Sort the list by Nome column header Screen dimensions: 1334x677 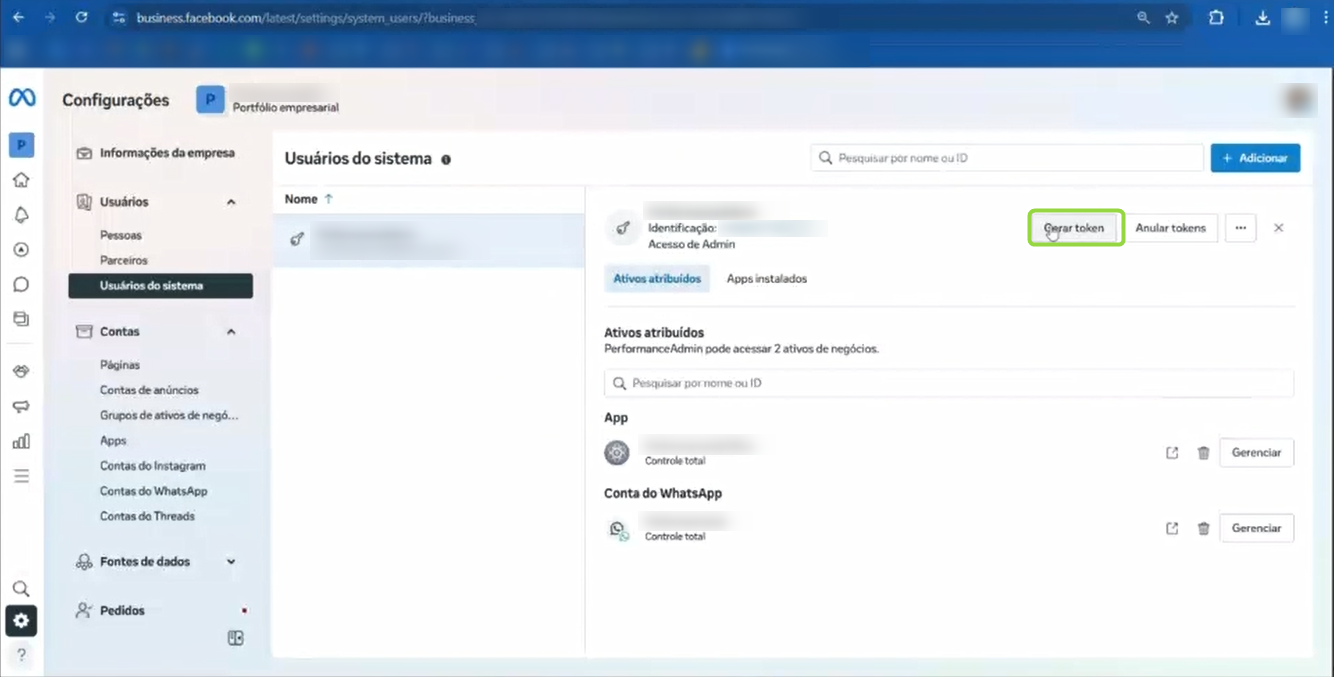click(301, 199)
